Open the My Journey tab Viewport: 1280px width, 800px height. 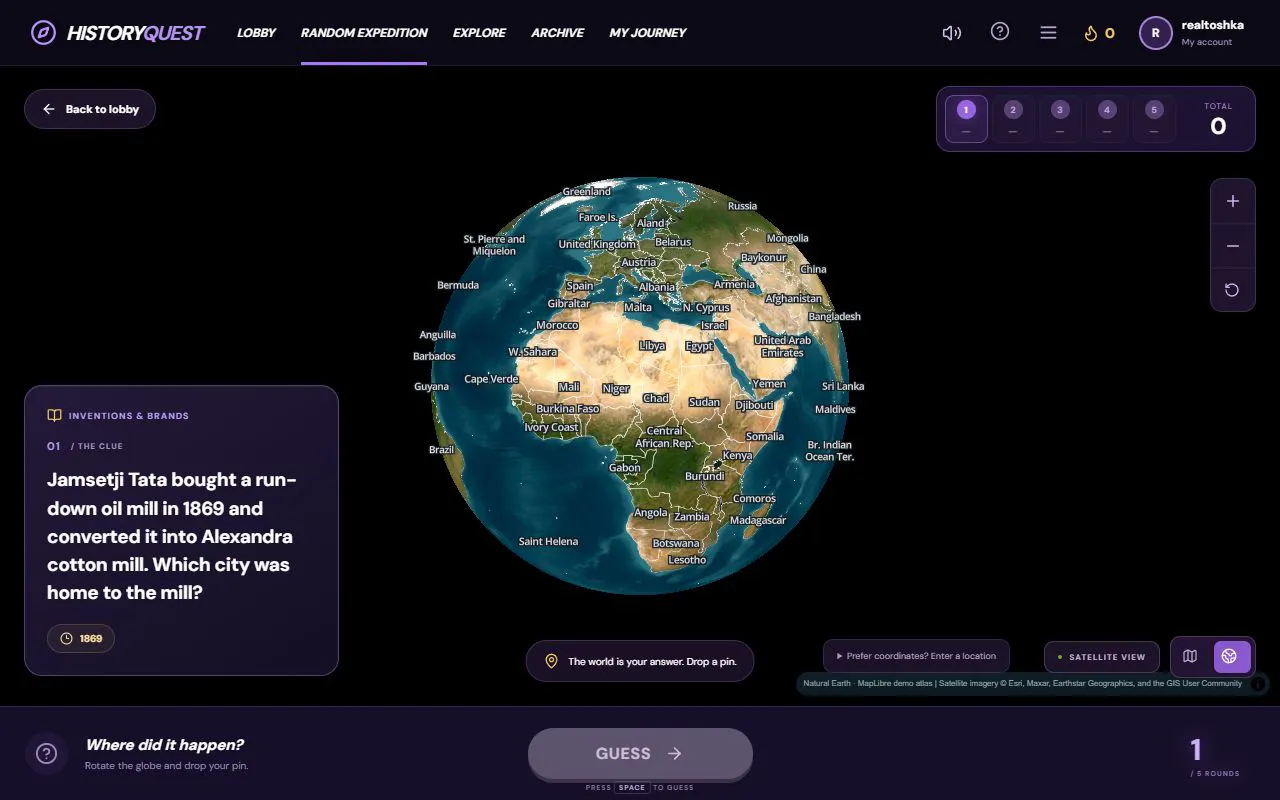648,33
